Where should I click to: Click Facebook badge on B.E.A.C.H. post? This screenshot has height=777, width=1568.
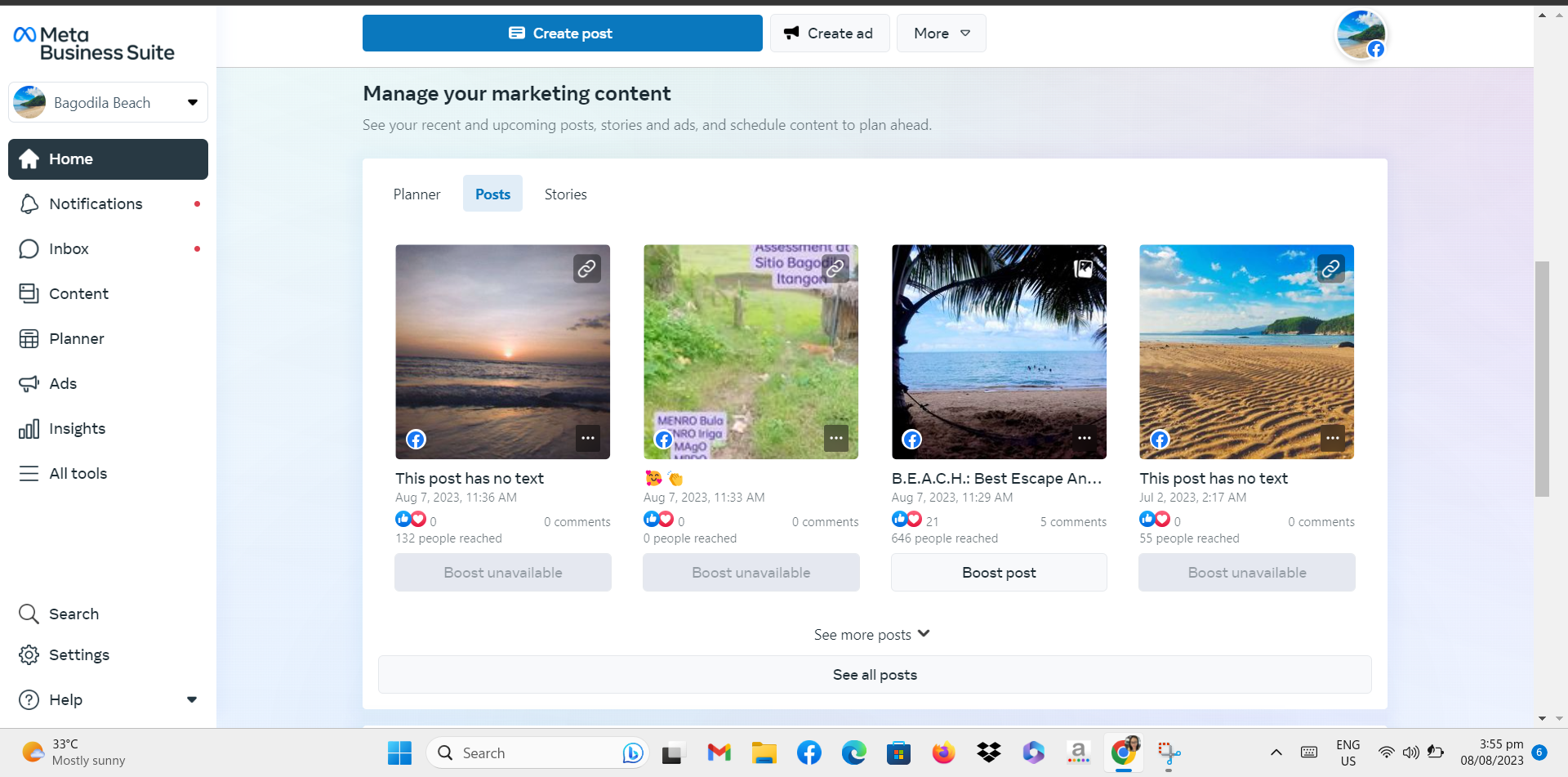[912, 440]
